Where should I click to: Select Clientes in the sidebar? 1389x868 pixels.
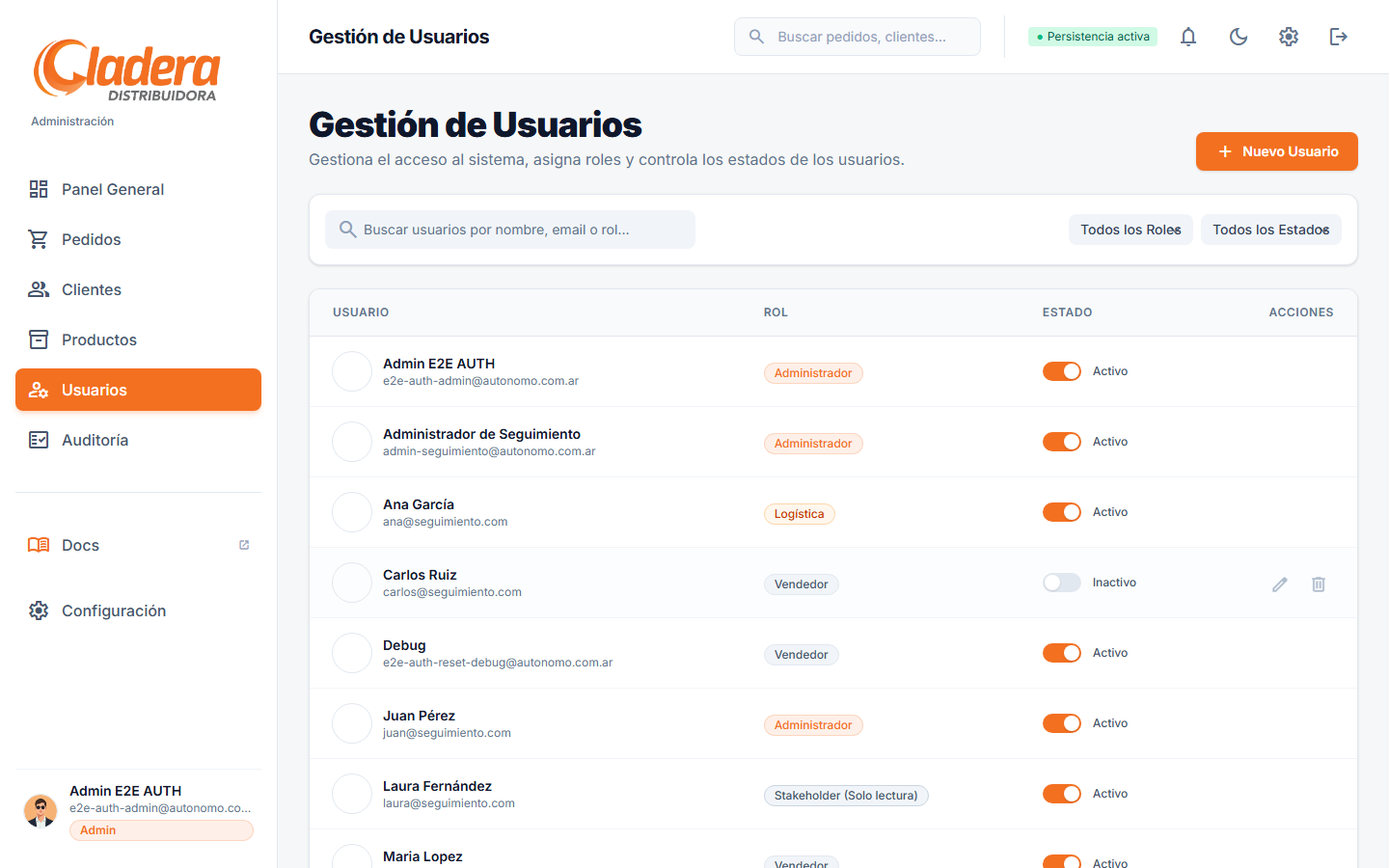pyautogui.click(x=92, y=289)
